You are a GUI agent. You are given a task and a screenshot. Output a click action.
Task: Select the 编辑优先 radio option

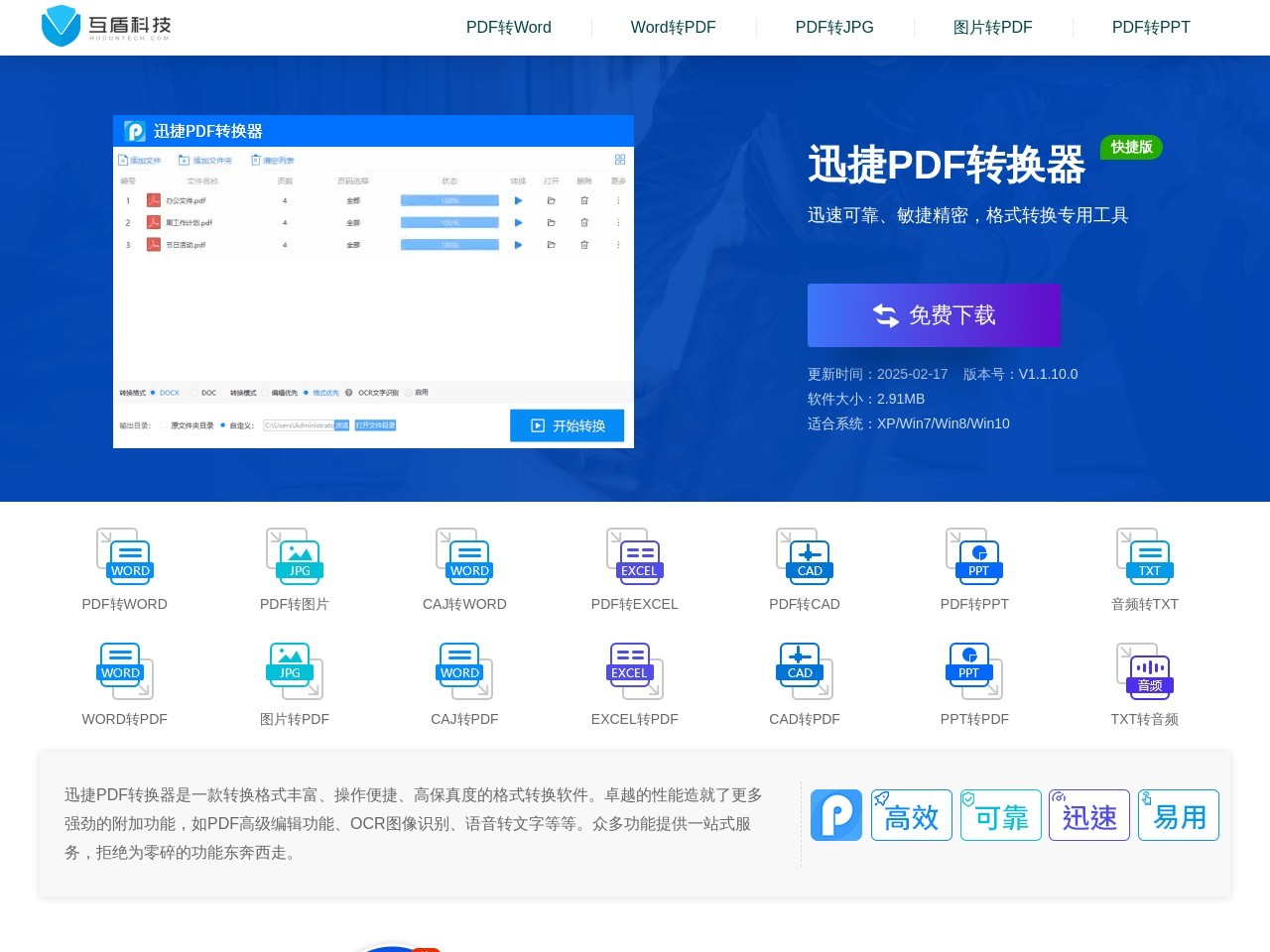(x=265, y=393)
